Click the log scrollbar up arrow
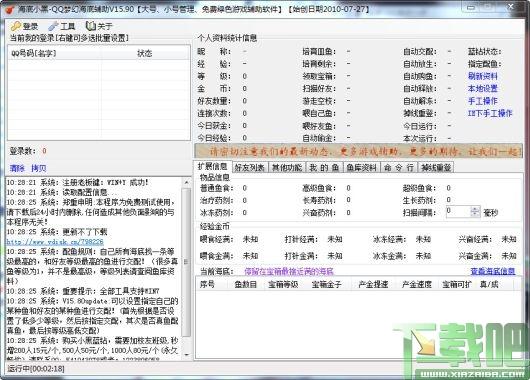Image resolution: width=530 pixels, height=380 pixels. 186,182
